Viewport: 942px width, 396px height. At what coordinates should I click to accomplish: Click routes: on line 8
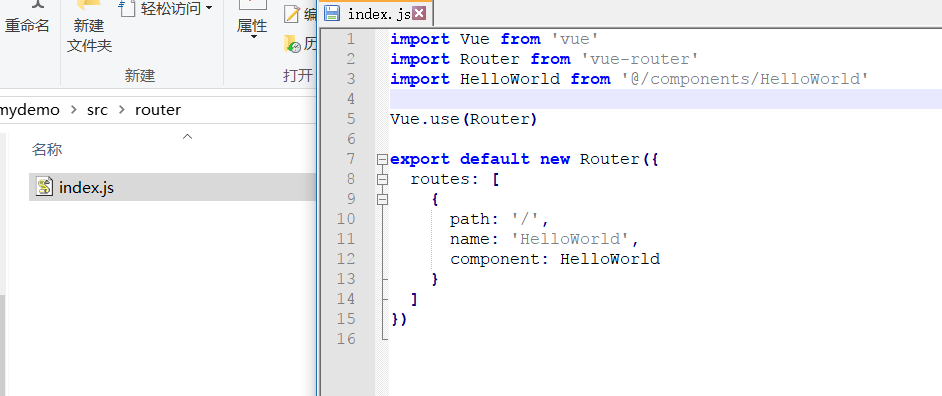pyautogui.click(x=445, y=179)
